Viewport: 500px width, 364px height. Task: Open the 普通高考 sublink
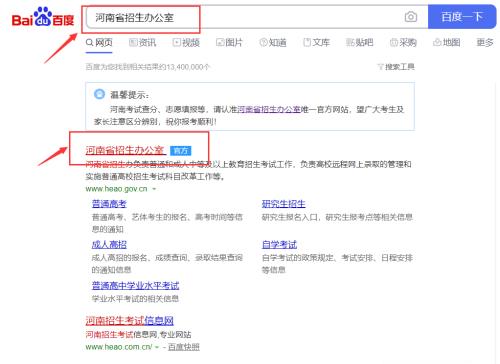pos(109,204)
